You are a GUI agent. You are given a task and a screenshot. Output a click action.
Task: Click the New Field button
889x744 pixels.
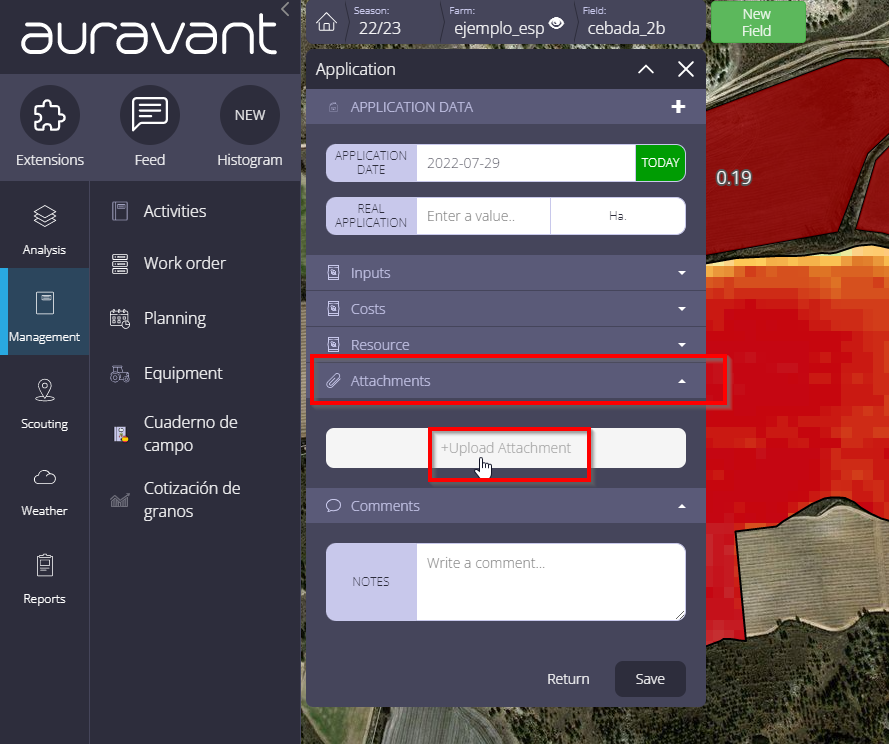click(x=758, y=22)
